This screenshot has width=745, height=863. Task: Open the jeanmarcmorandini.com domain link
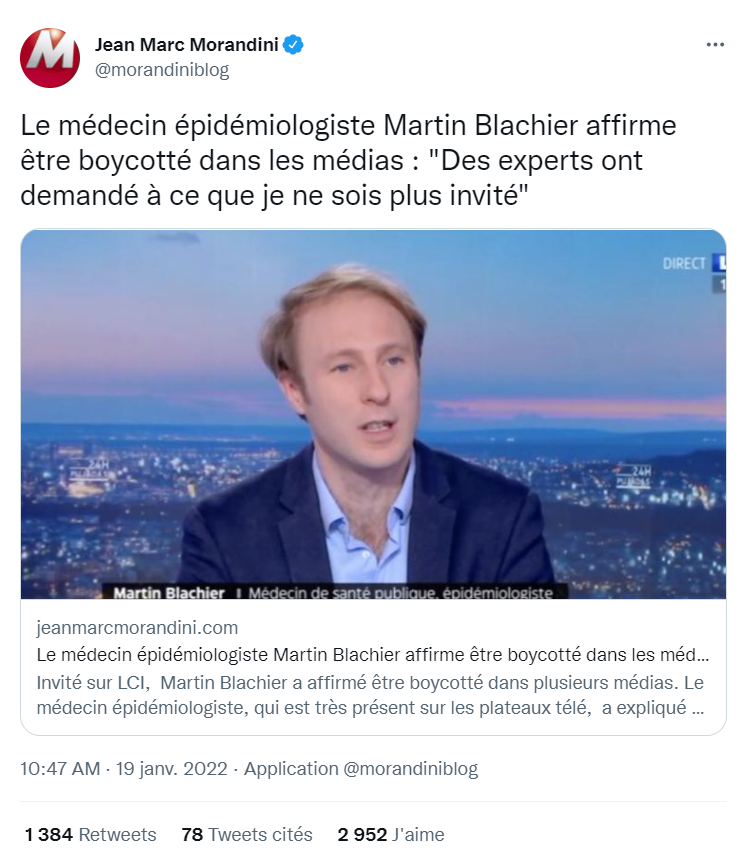(137, 627)
